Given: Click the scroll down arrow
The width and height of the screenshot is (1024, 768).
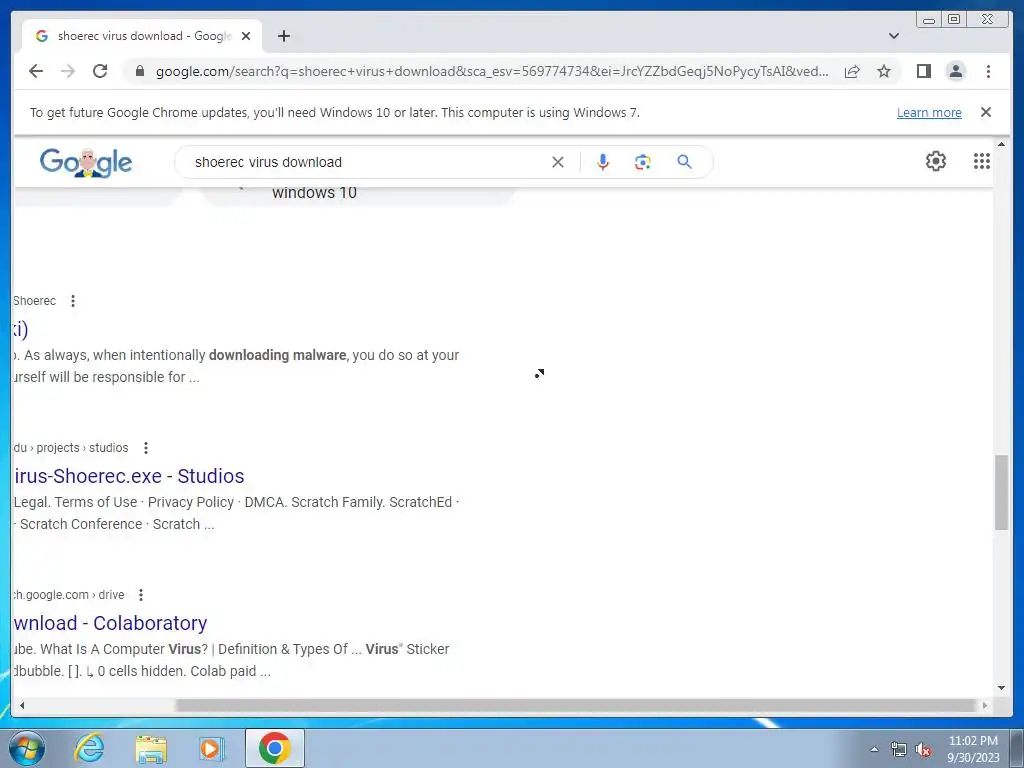Looking at the screenshot, I should tap(1001, 687).
